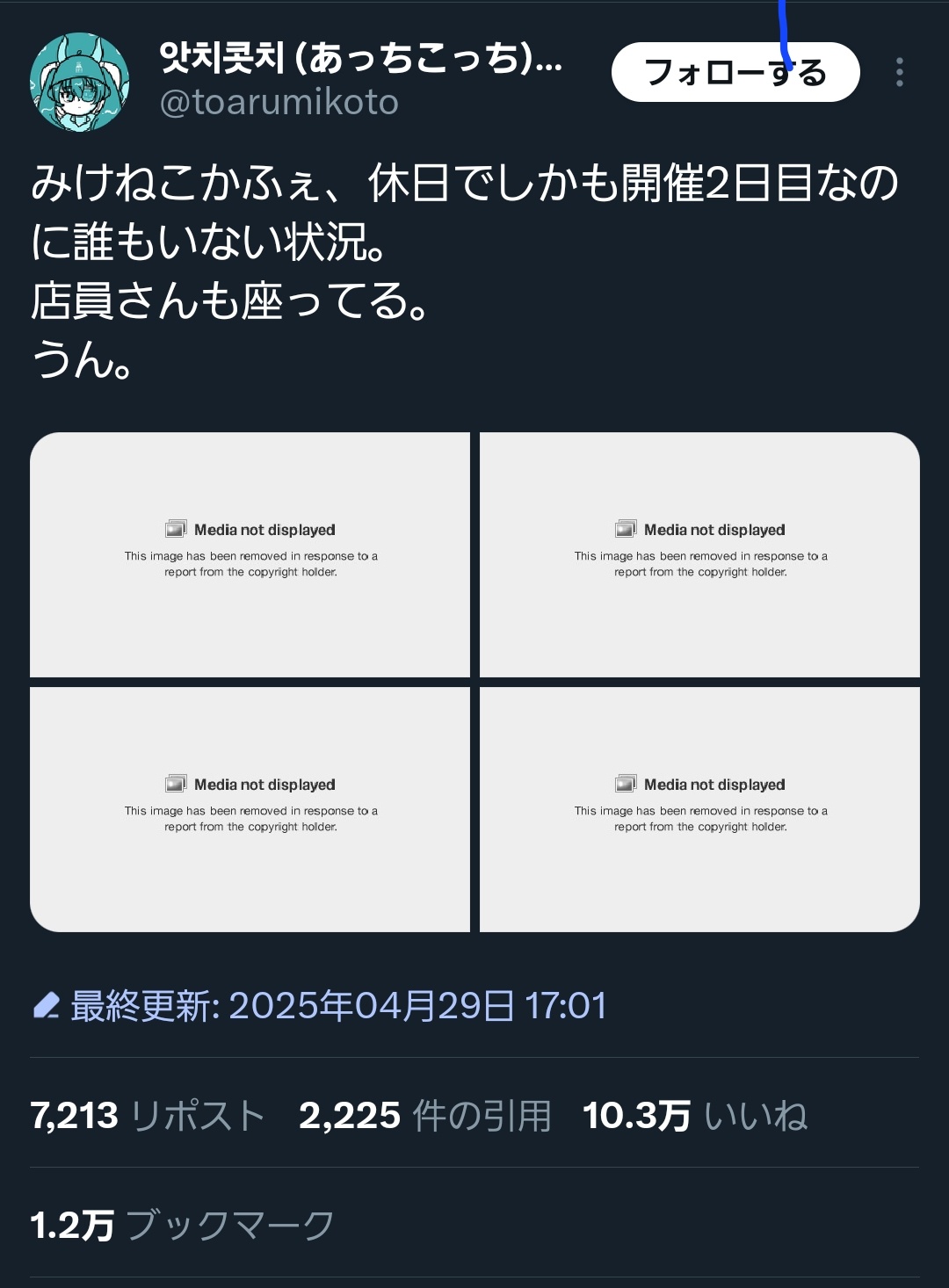Open the 10.3万 いいね likes list
This screenshot has width=949, height=1288.
695,1116
